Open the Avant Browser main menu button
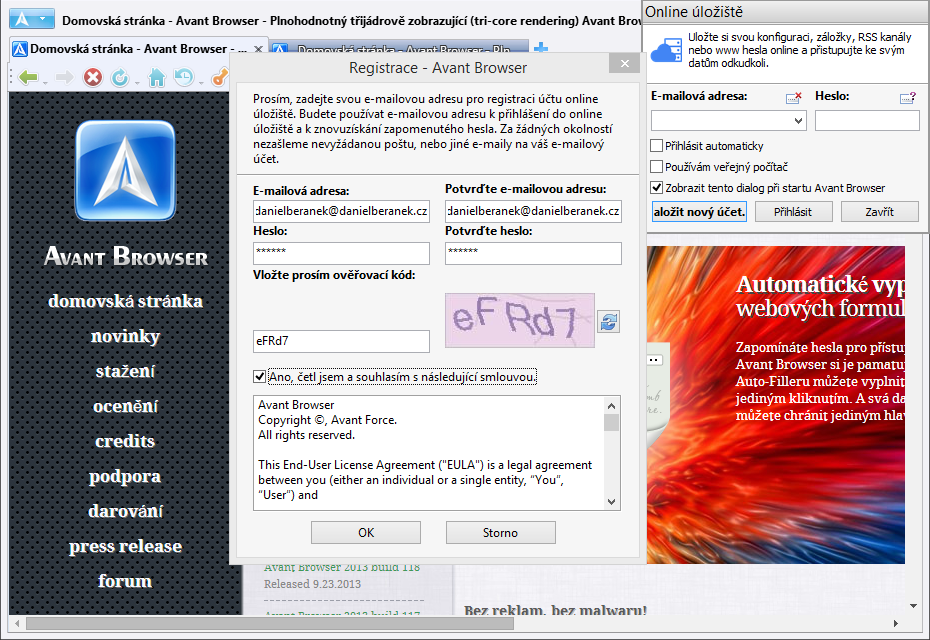 point(32,20)
